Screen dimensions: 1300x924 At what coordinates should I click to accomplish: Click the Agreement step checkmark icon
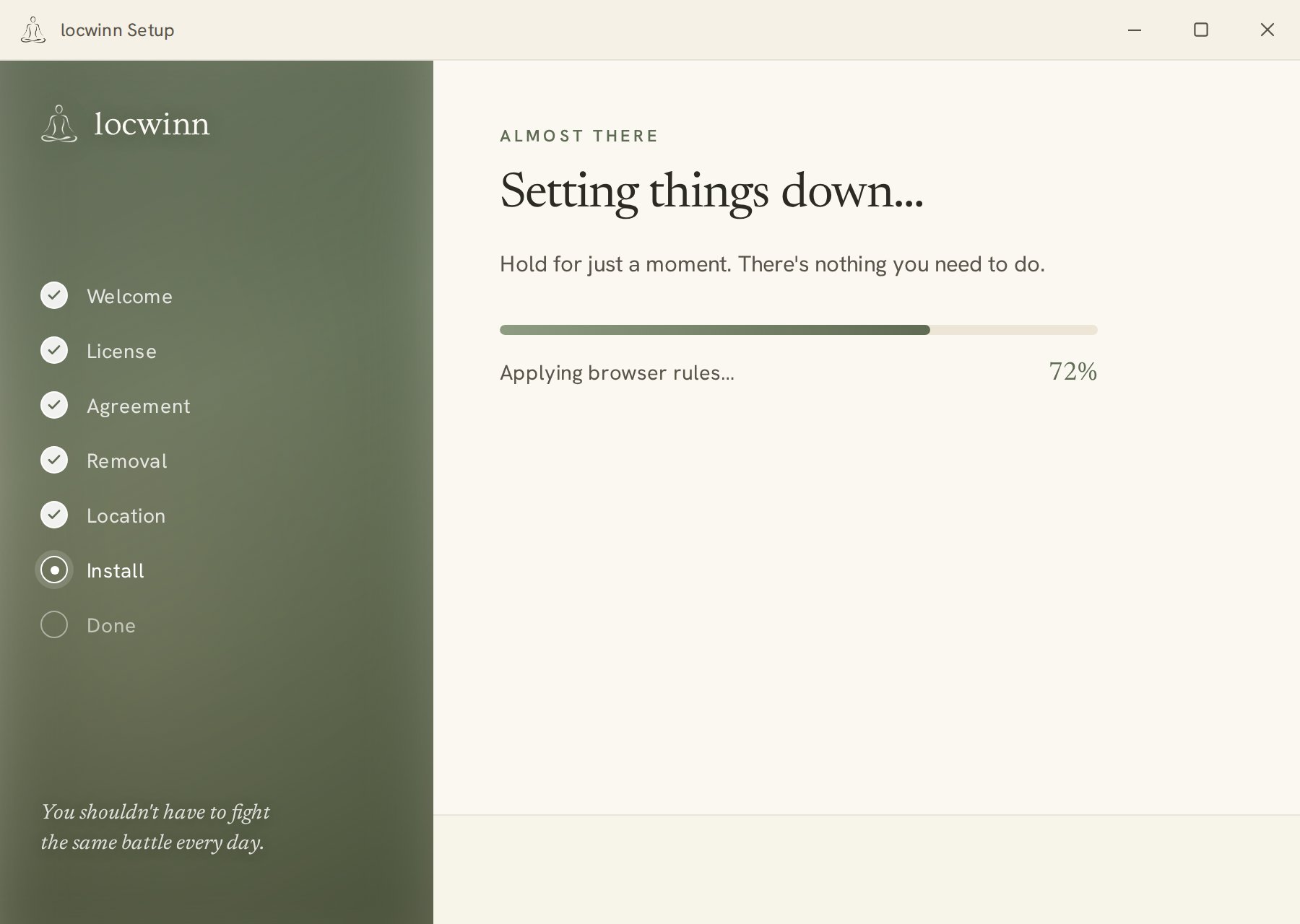[54, 405]
